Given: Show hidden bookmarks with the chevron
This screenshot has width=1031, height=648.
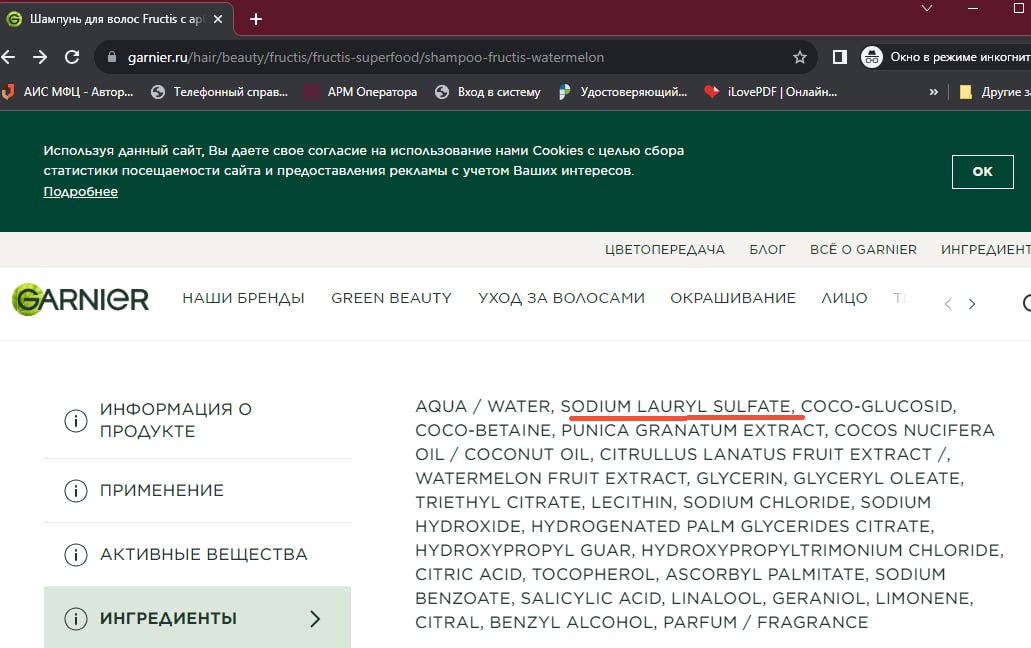Looking at the screenshot, I should (934, 92).
